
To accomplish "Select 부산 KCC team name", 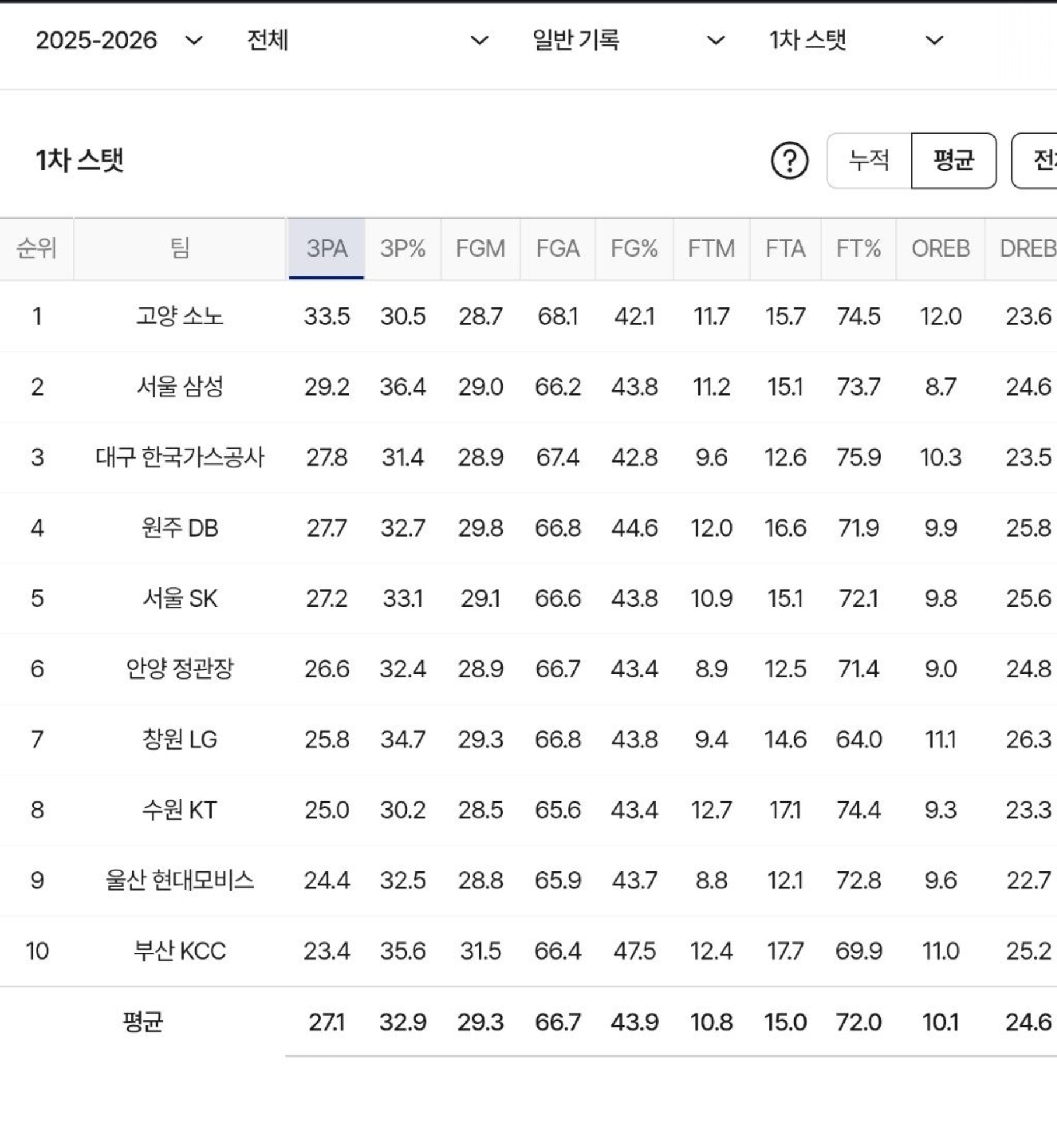I will point(180,951).
